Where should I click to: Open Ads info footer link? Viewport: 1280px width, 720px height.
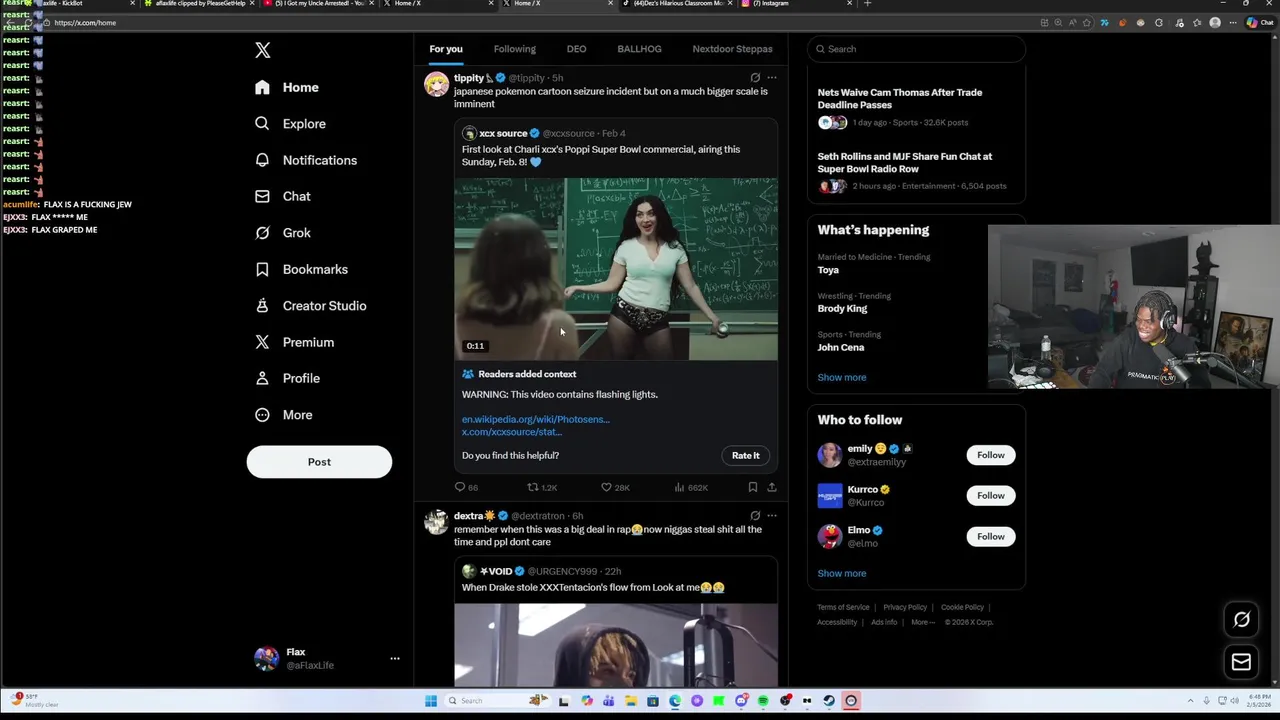click(x=884, y=622)
